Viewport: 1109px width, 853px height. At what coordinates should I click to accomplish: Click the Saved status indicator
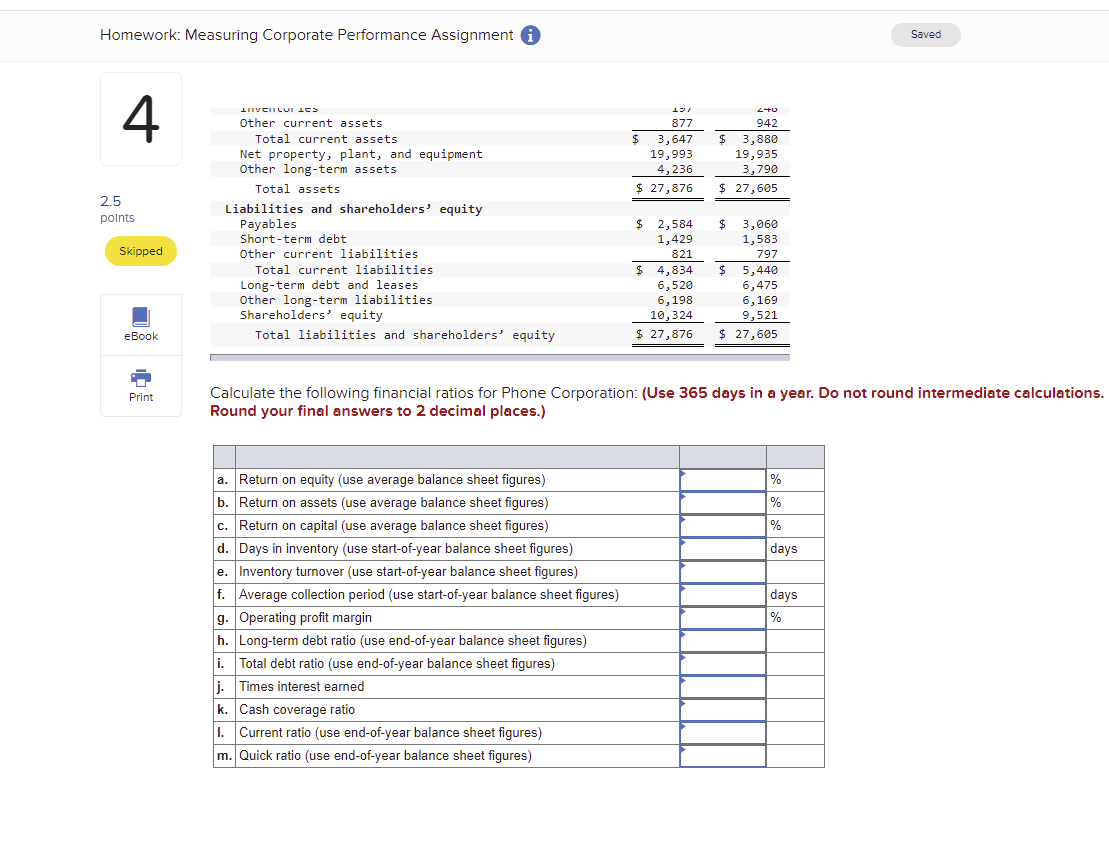925,34
